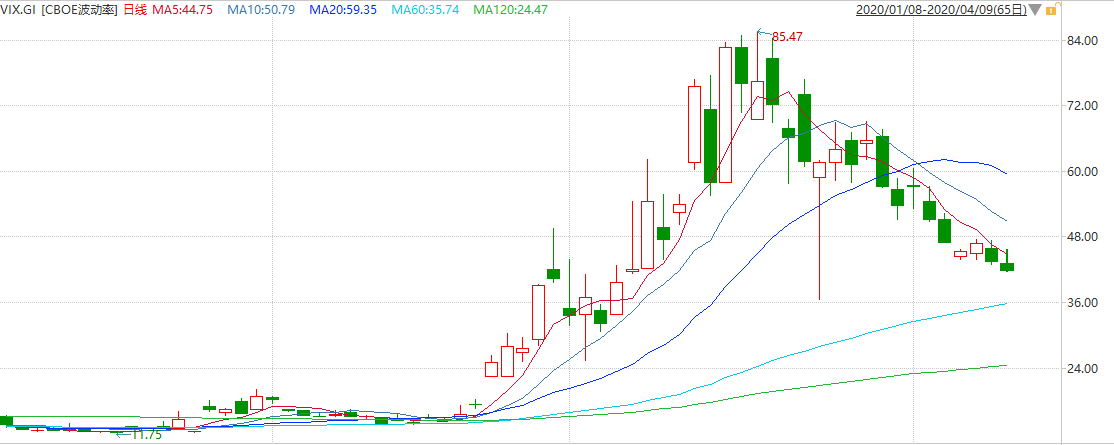
Task: Open the 2020/01/08-2020/04/09(65日) date range link
Action: (x=941, y=10)
